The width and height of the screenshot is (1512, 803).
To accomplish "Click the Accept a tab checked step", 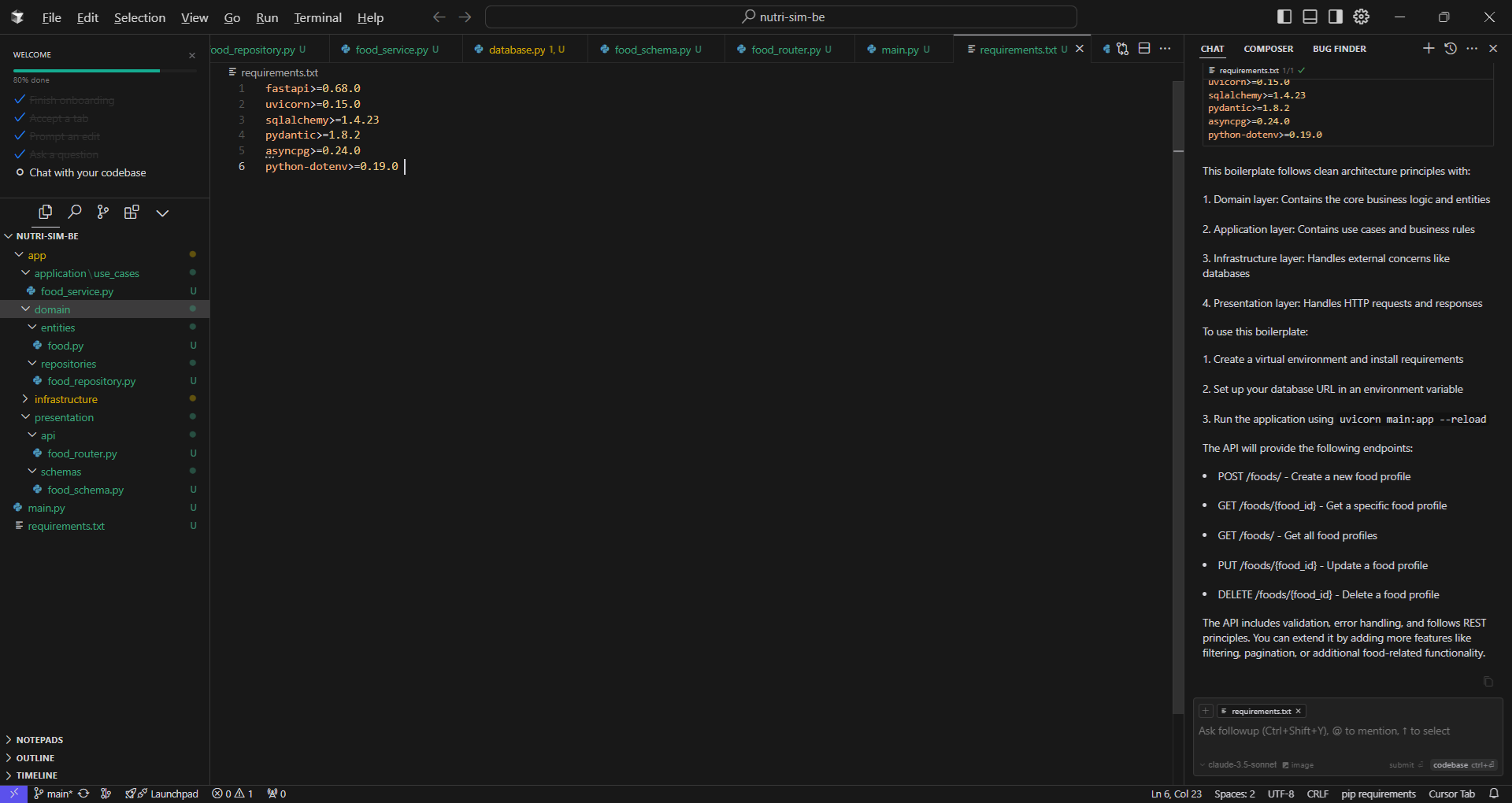I will (58, 118).
